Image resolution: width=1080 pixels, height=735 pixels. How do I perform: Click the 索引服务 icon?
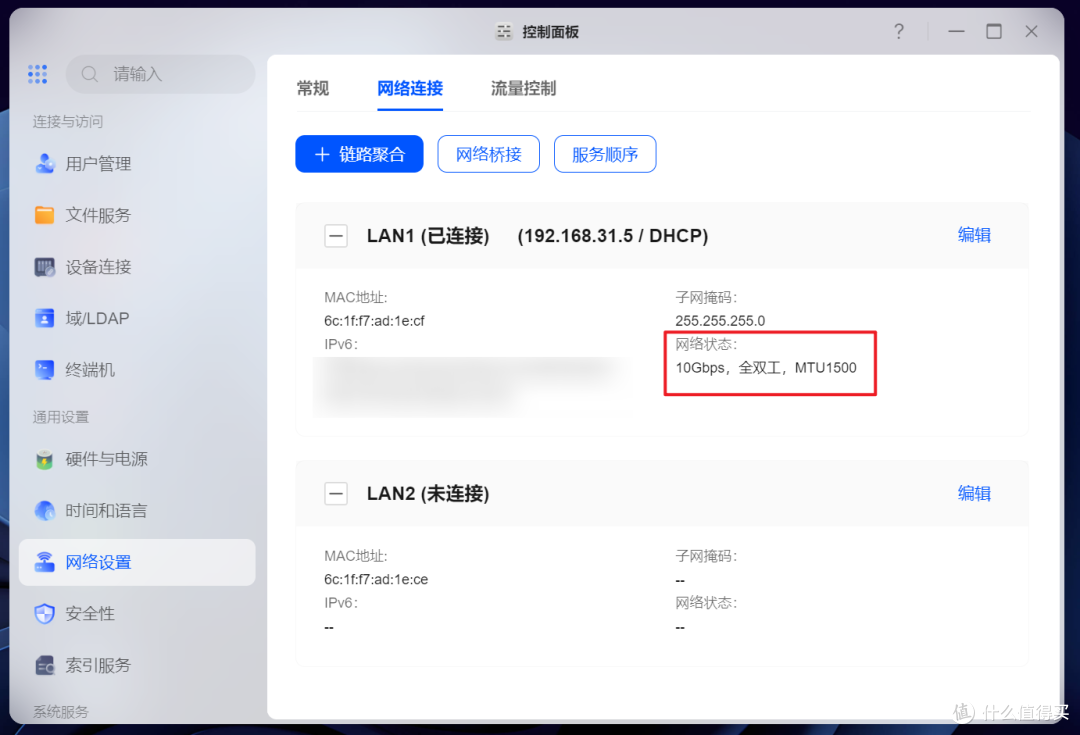[x=45, y=665]
